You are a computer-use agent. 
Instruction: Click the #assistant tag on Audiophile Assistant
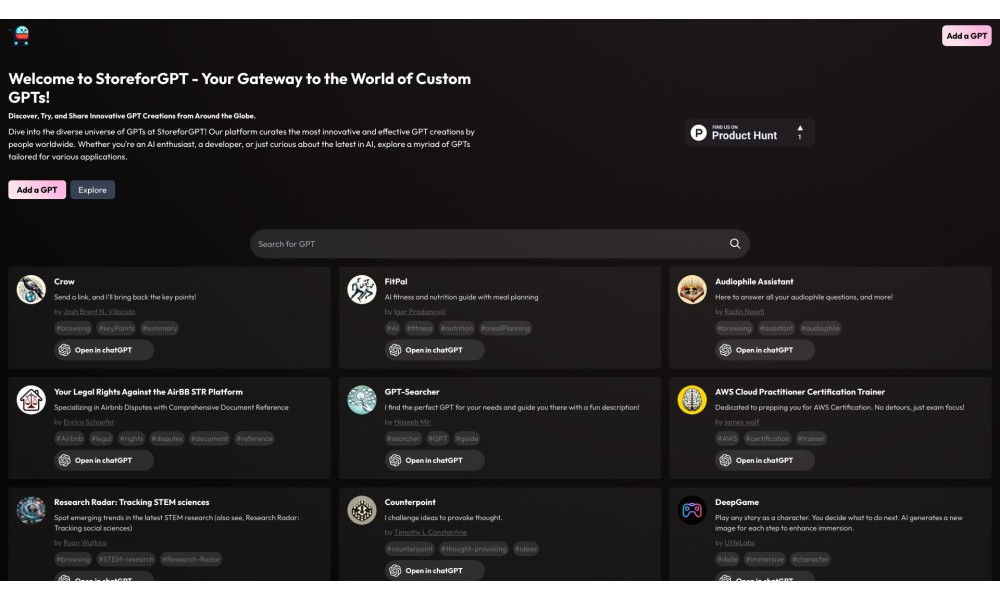776,328
